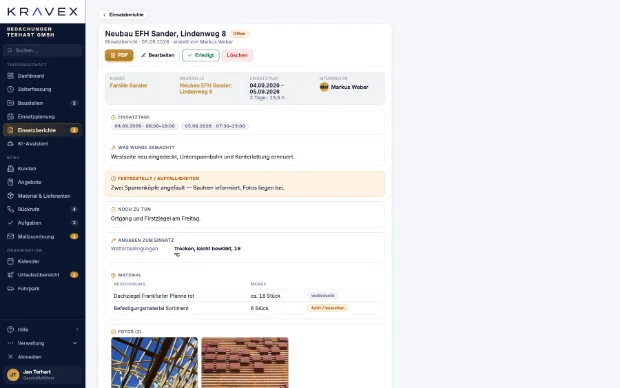
Task: Click the 04.09.2026 08:00–16:00 chip
Action: tap(145, 126)
